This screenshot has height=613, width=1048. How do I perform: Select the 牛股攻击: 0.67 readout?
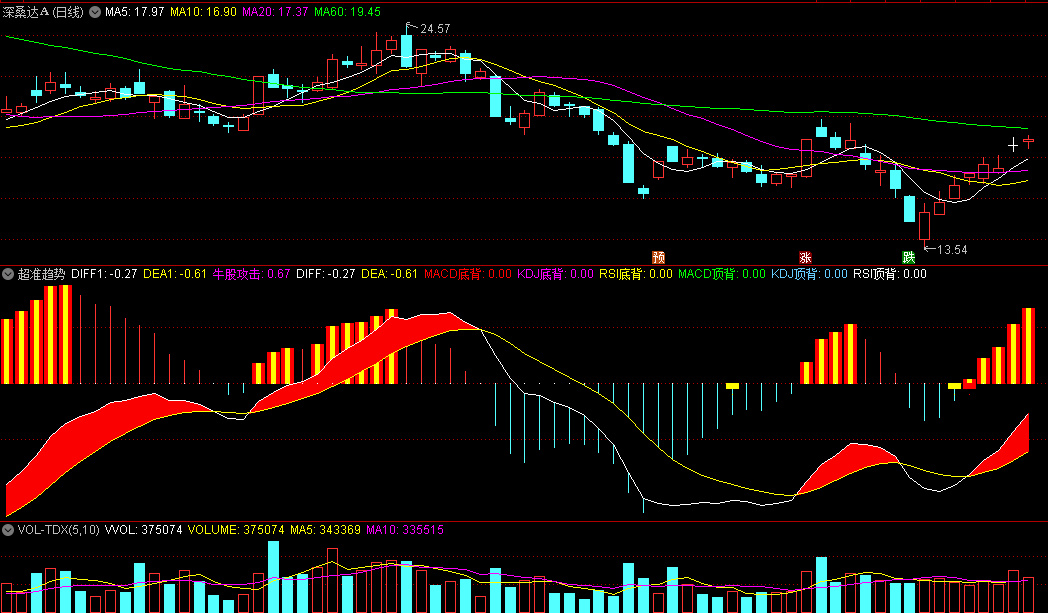click(251, 274)
